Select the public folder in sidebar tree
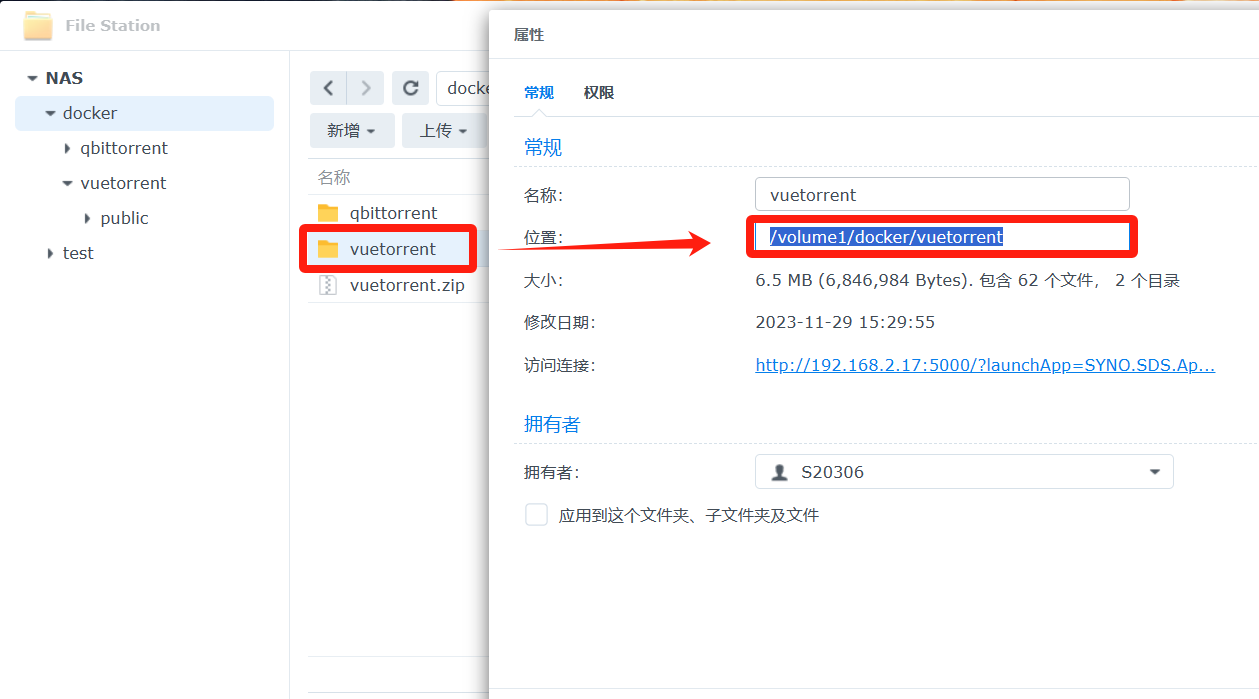Viewport: 1259px width, 699px height. click(124, 218)
